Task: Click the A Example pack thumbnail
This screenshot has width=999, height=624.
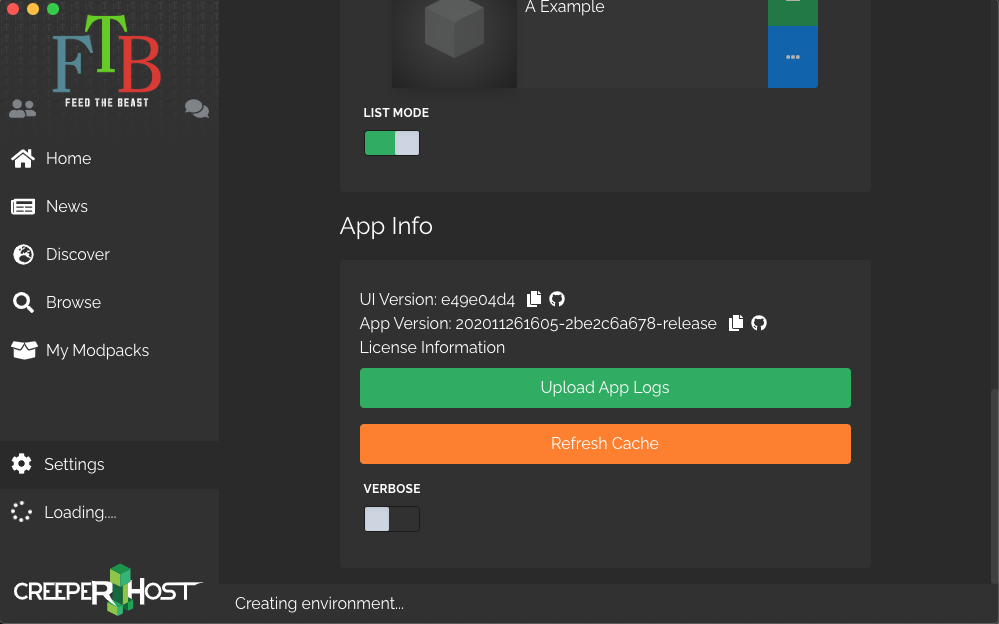Action: (453, 43)
